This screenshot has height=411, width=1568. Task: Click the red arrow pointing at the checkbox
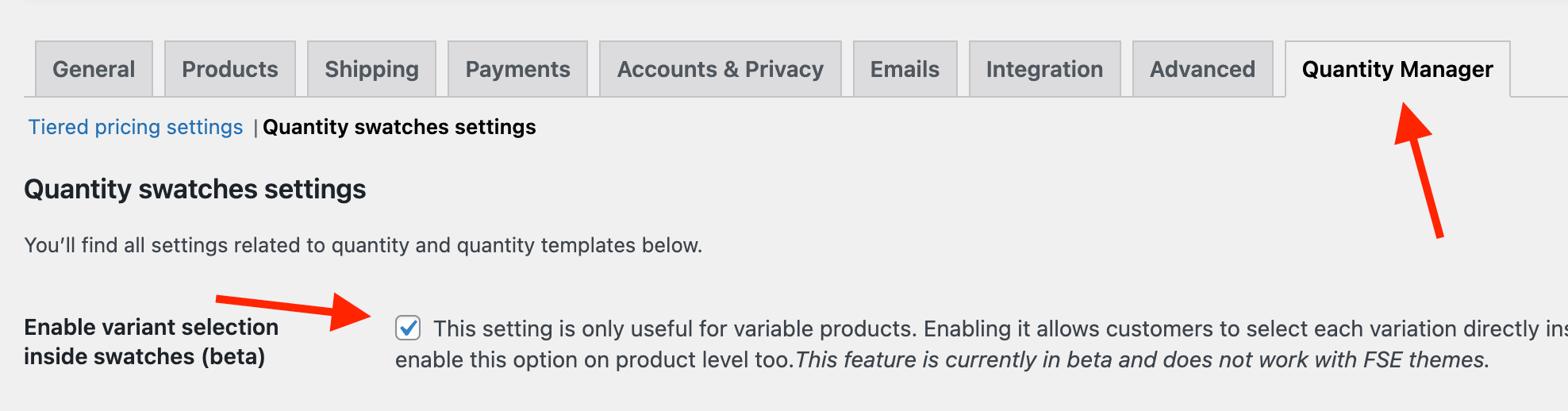(x=294, y=309)
